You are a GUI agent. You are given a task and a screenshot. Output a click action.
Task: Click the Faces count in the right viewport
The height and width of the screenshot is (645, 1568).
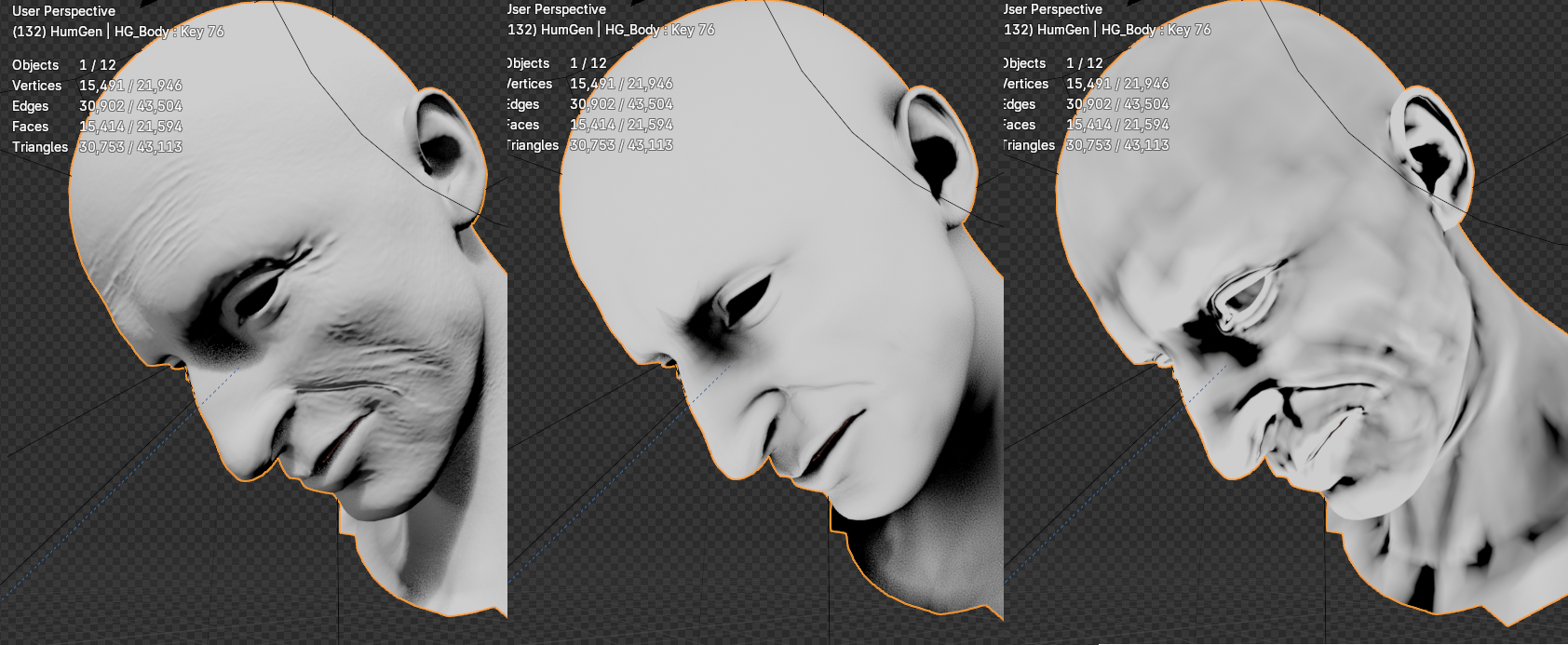point(1117,125)
